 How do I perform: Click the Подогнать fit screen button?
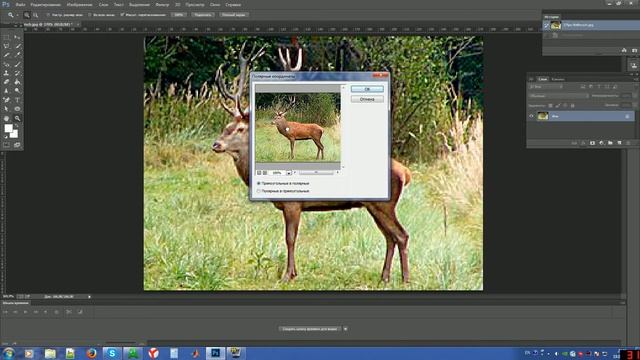(203, 15)
